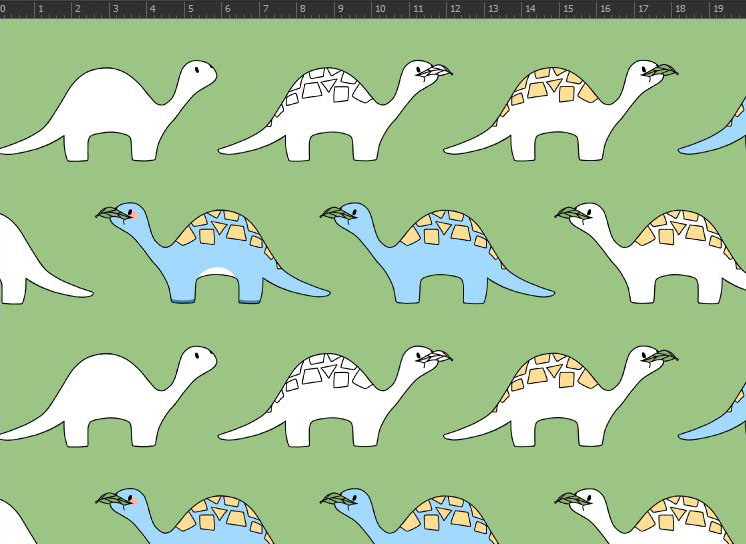Click the ruler mark labeled 5
Image resolution: width=746 pixels, height=544 pixels.
click(x=191, y=9)
